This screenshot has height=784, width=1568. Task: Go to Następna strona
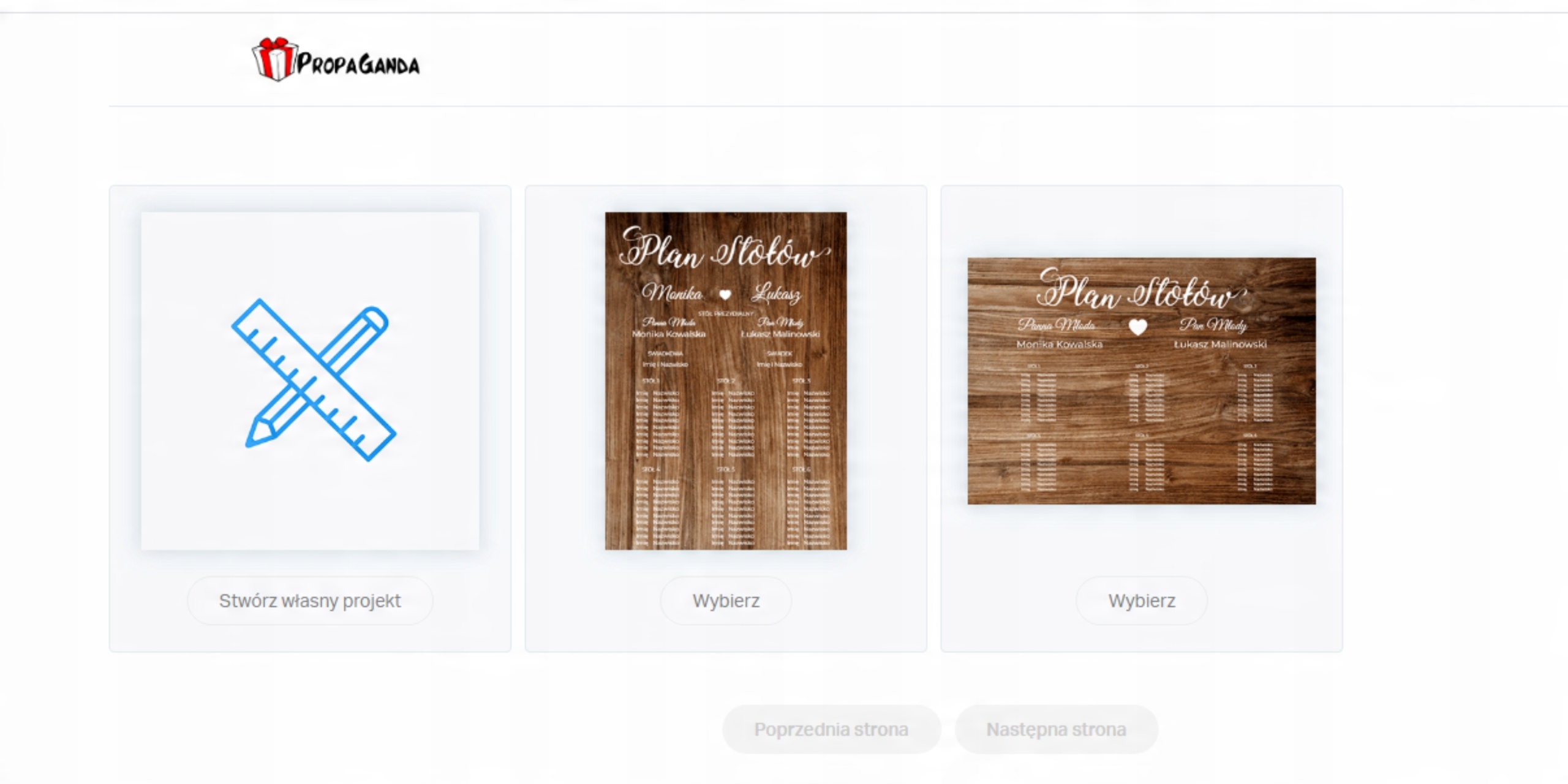[1056, 729]
